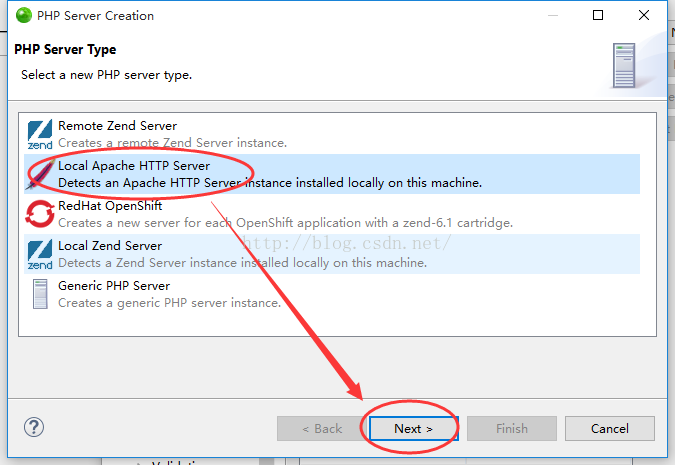Minimize the PHP Server Creation window
This screenshot has width=675, height=465.
click(553, 15)
